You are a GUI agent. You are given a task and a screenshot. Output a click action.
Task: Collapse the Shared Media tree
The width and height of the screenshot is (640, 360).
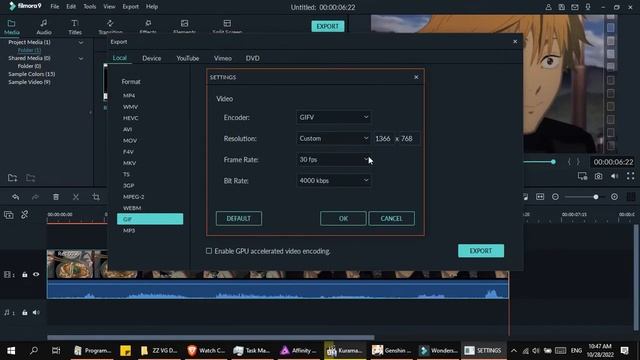coord(81,58)
